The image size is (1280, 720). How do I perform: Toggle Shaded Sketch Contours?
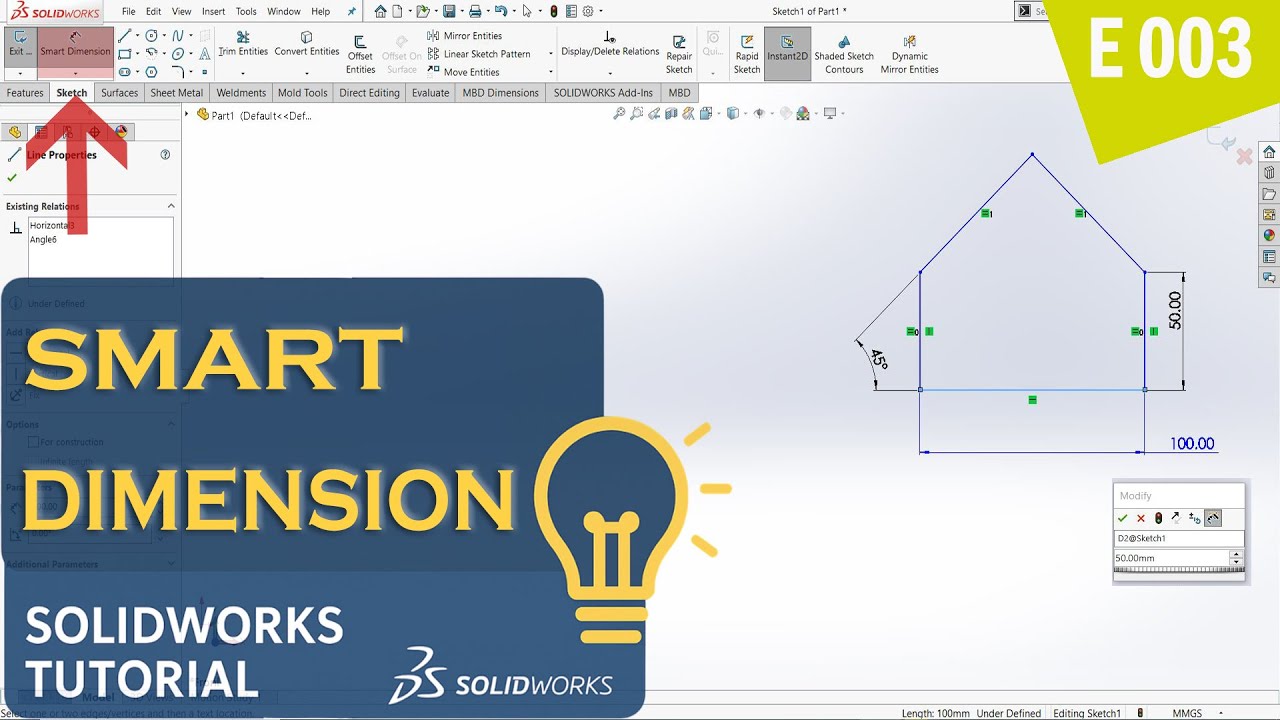click(844, 54)
